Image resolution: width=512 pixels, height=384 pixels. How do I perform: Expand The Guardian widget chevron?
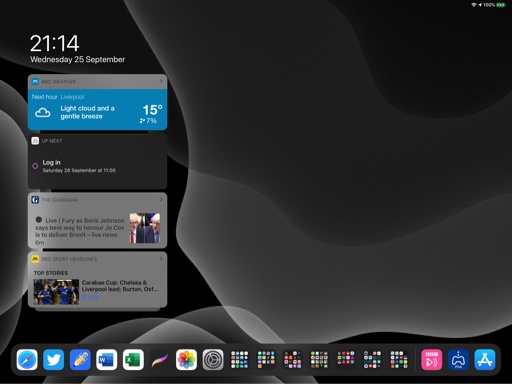click(161, 199)
